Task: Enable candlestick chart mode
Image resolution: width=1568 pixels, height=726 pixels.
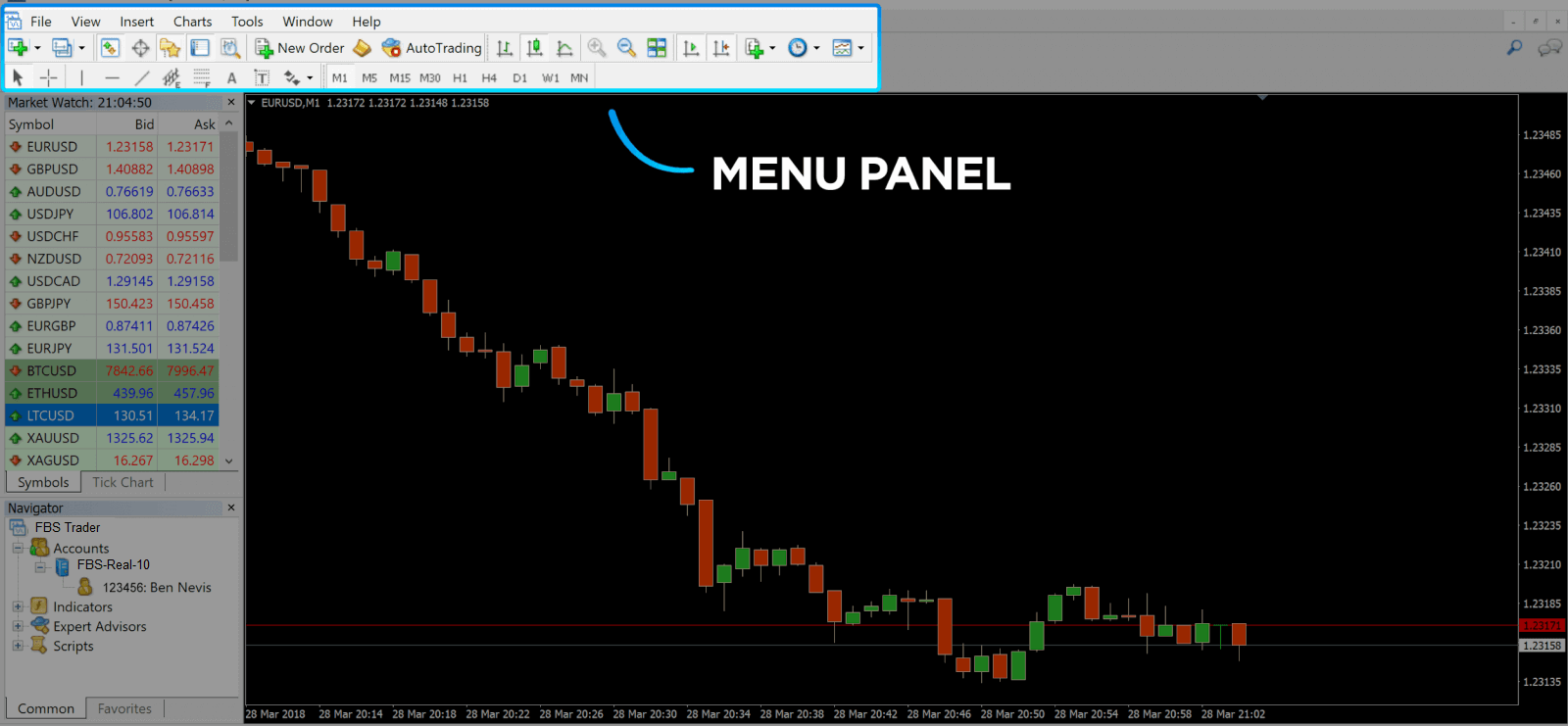Action: click(534, 48)
